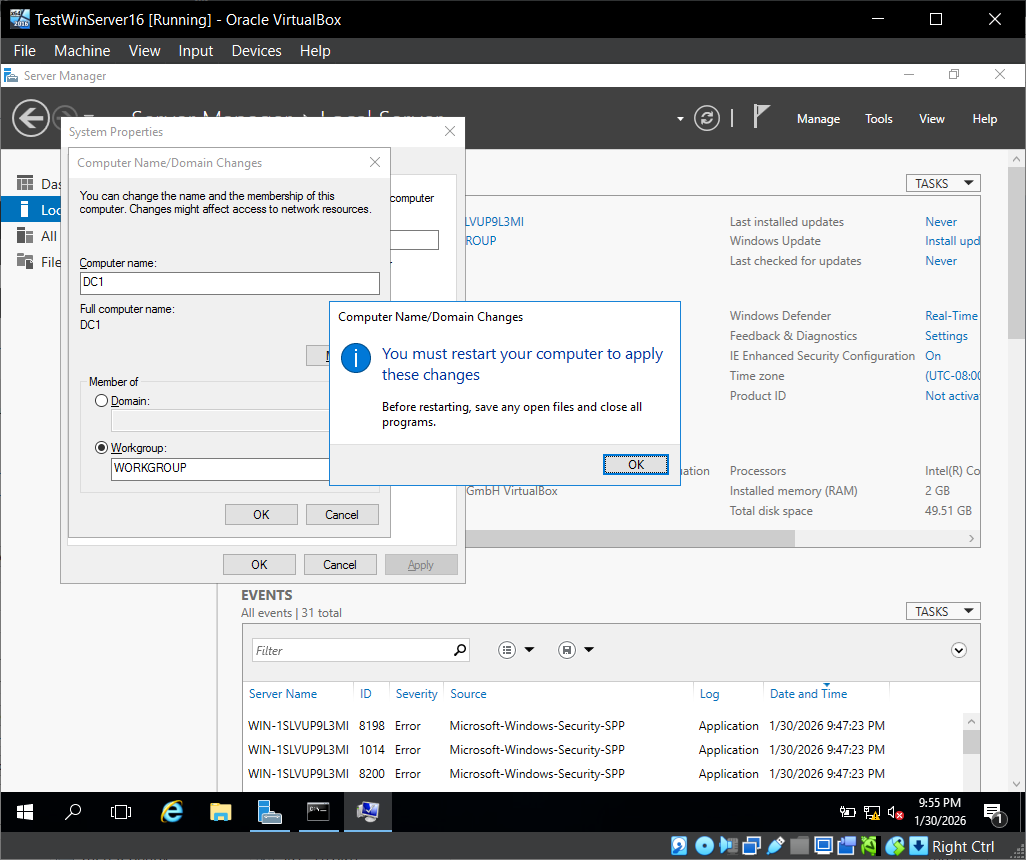Expand the events filter collapse chevron
The height and width of the screenshot is (860, 1026).
coord(959,650)
